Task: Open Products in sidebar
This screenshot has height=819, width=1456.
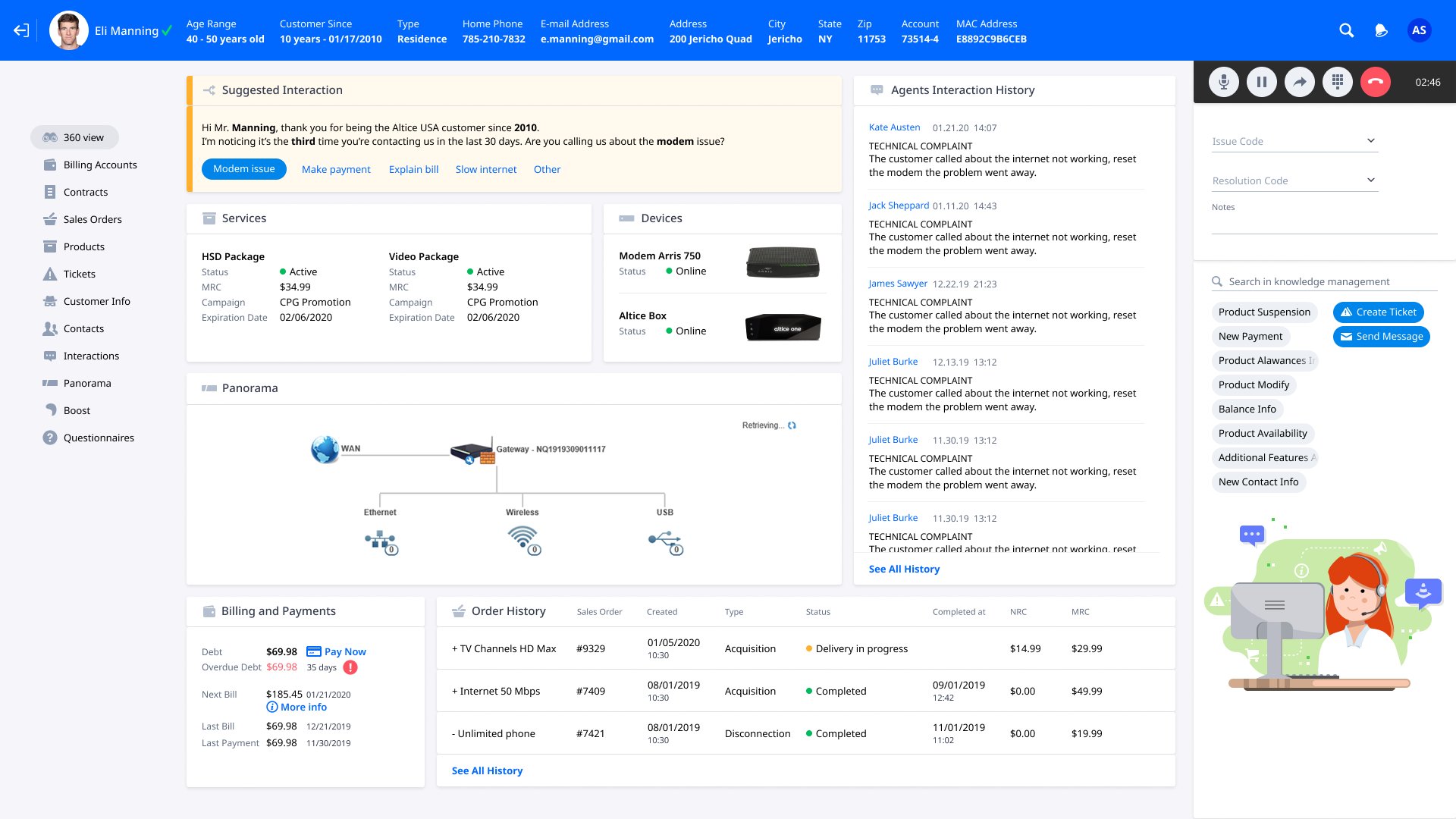Action: pos(74,246)
